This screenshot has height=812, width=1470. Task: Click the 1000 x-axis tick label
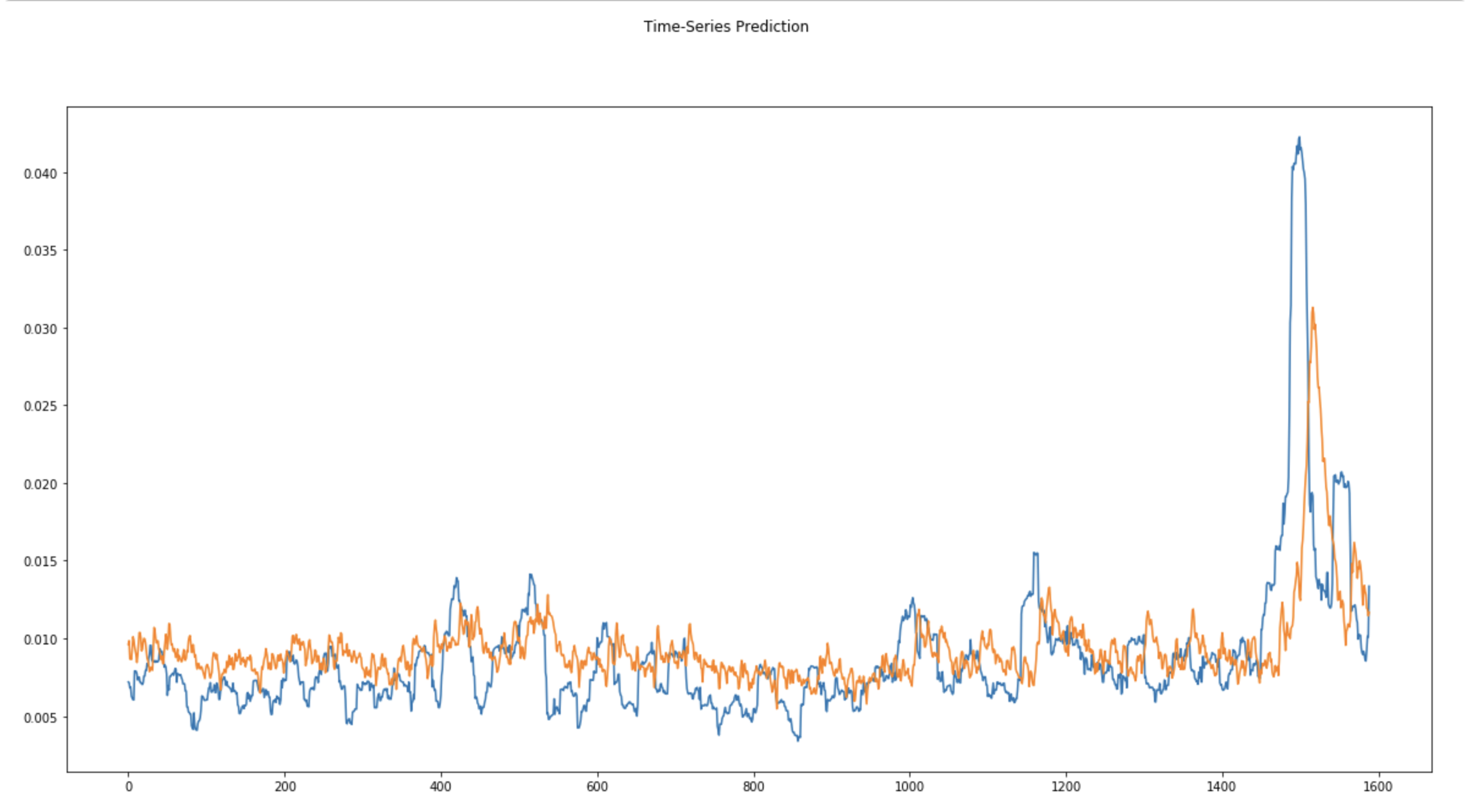click(x=909, y=787)
